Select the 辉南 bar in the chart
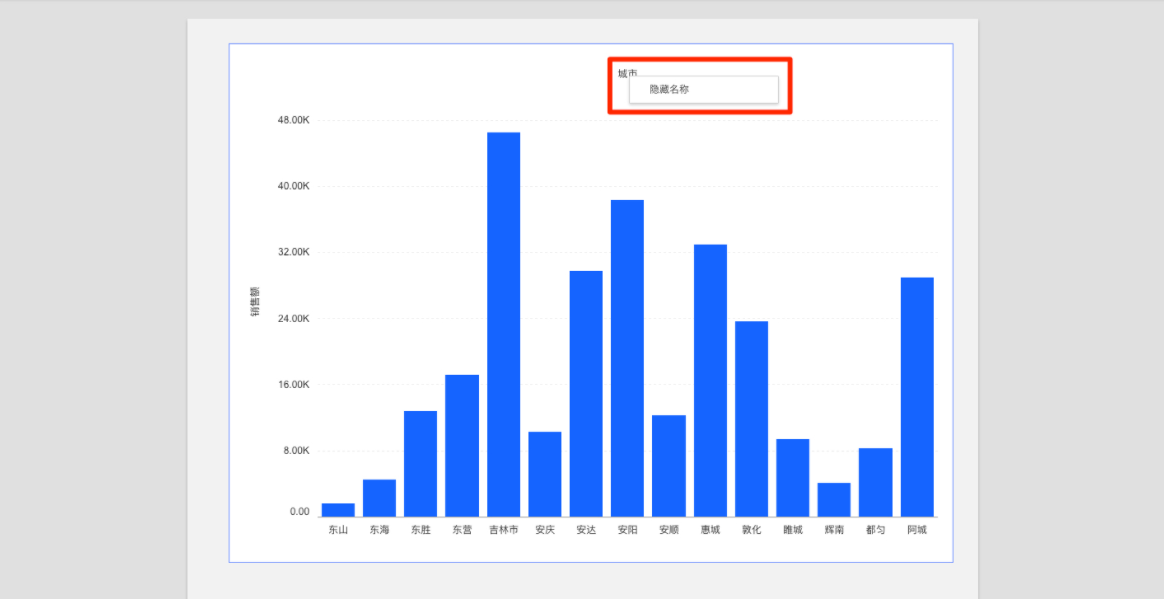This screenshot has height=599, width=1164. click(x=834, y=500)
